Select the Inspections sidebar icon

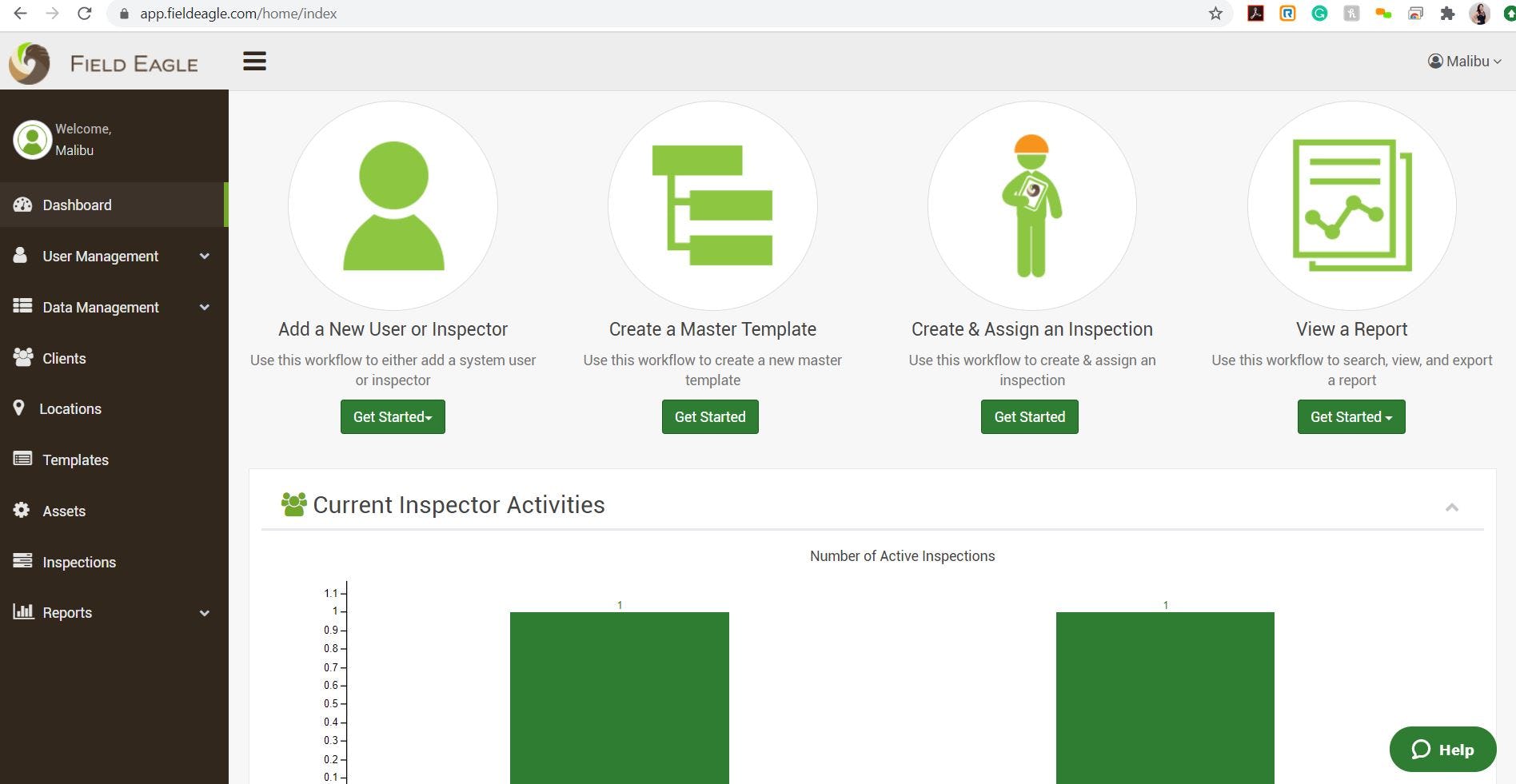tap(22, 562)
